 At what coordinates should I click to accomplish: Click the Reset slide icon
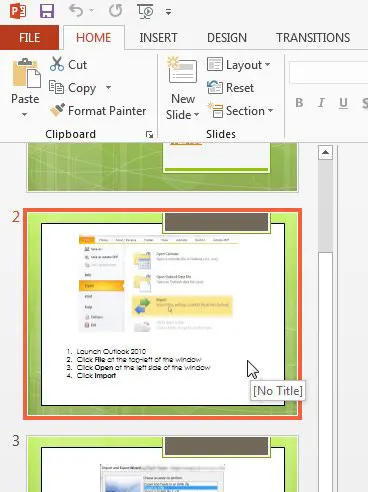pyautogui.click(x=215, y=87)
